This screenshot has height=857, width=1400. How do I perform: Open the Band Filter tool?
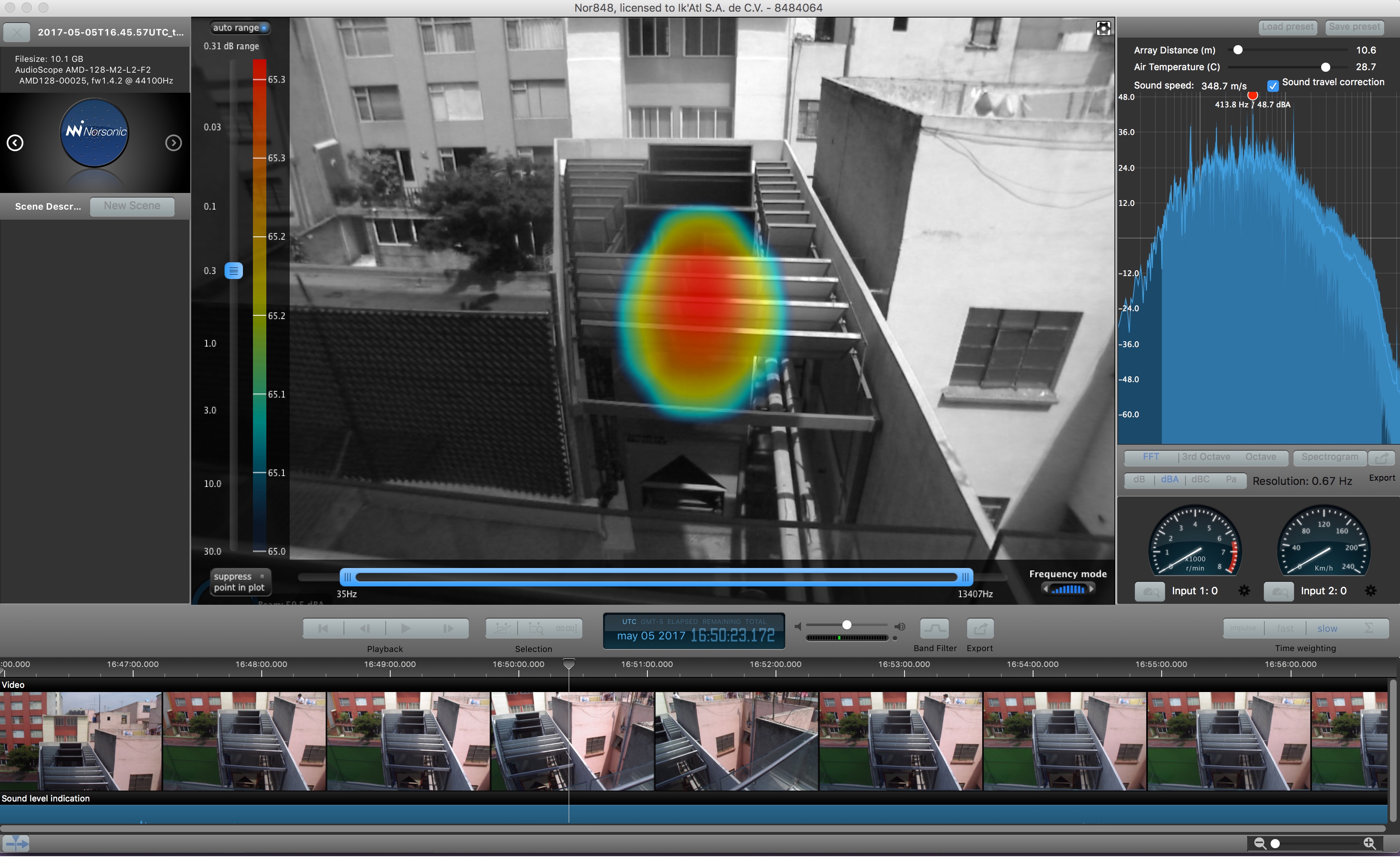(x=934, y=629)
